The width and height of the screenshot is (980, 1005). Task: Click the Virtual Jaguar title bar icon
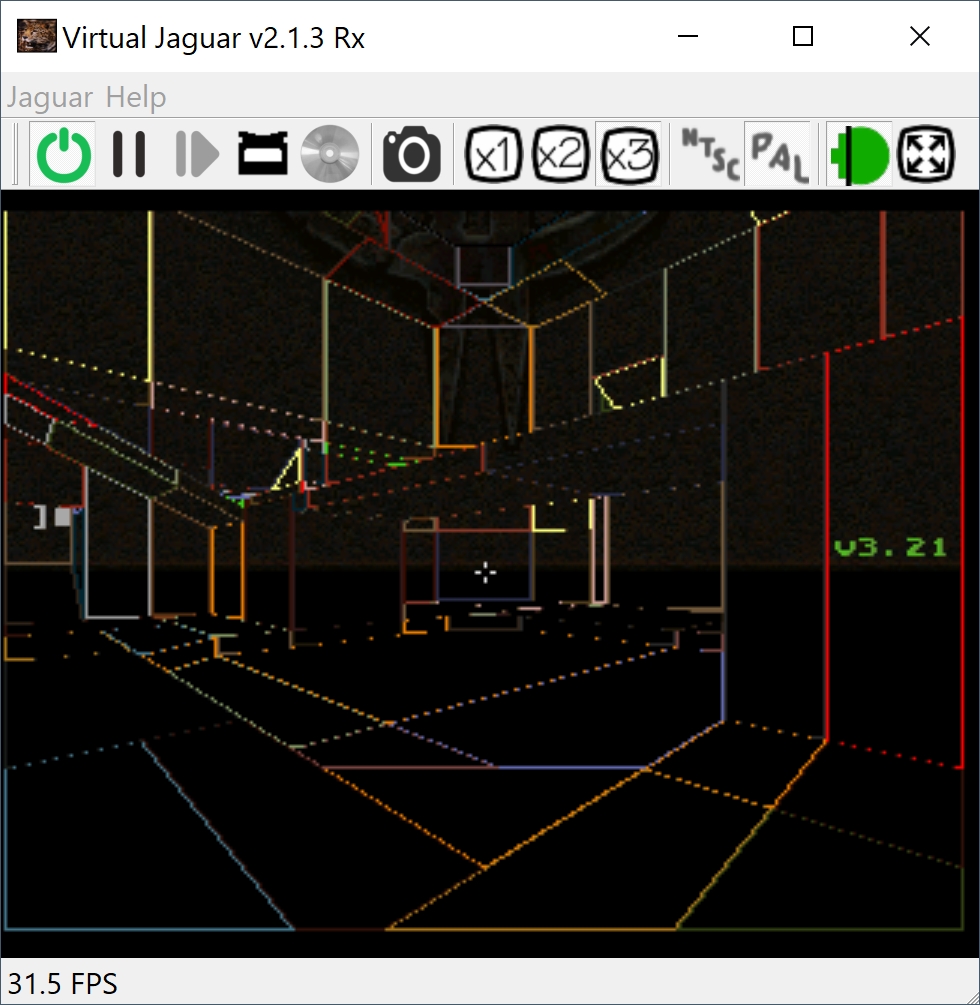click(36, 37)
